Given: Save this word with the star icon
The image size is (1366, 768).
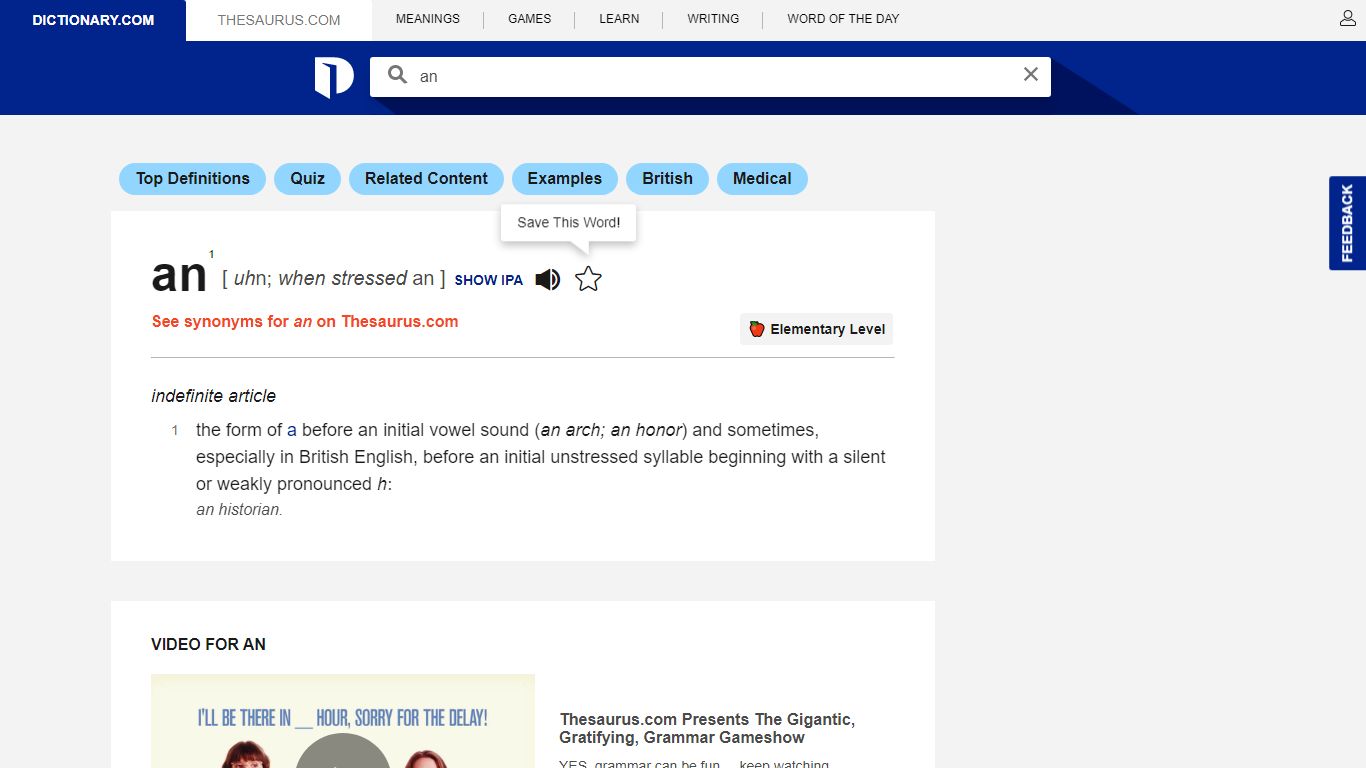Looking at the screenshot, I should pos(588,280).
